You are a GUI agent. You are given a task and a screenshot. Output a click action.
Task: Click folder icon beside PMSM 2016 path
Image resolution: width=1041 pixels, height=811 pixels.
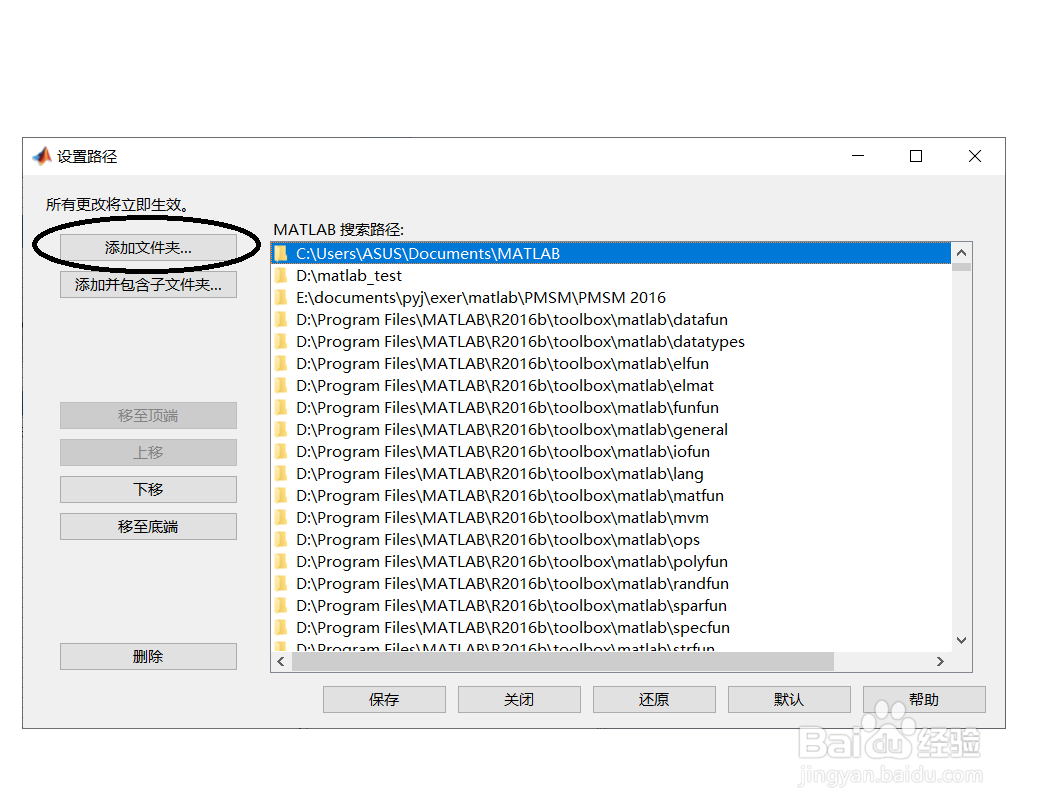[x=281, y=297]
